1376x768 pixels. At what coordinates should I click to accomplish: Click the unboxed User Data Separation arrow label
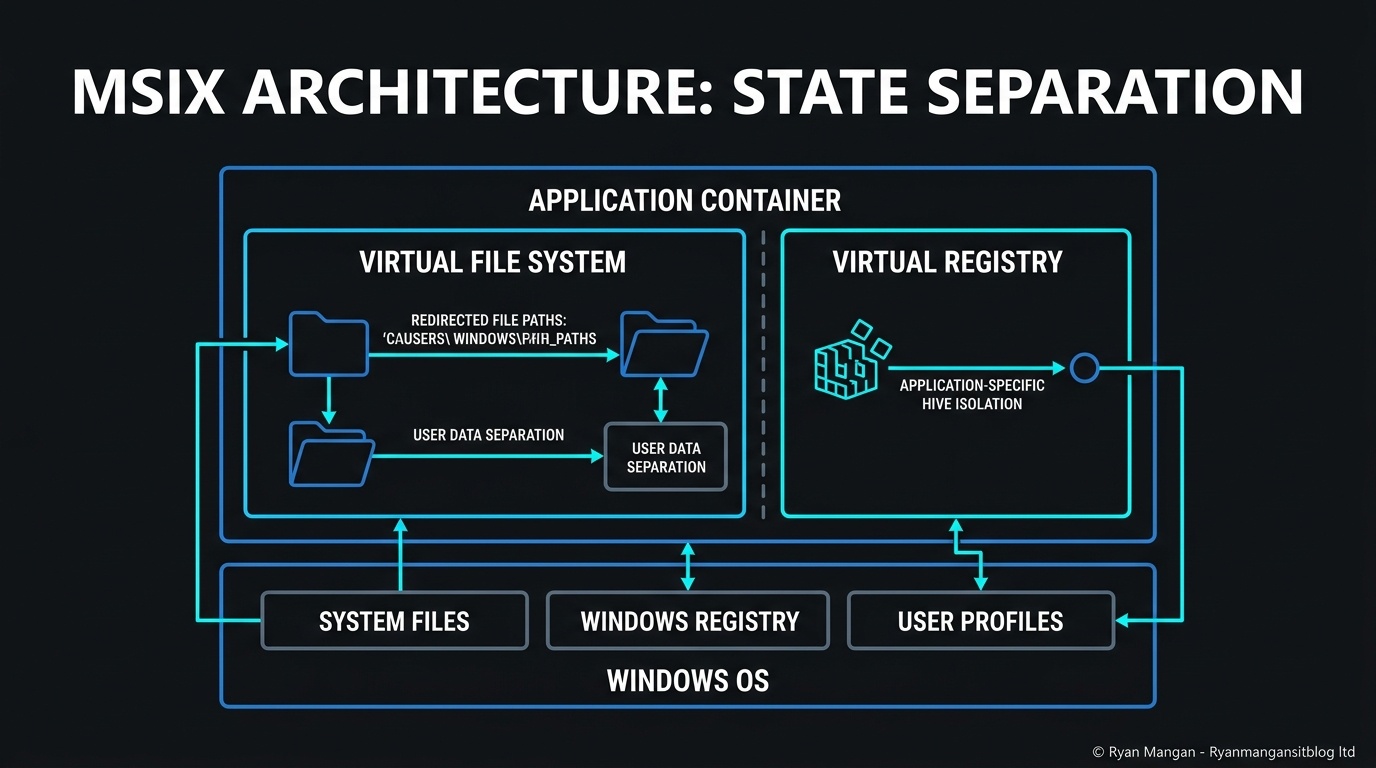(488, 435)
